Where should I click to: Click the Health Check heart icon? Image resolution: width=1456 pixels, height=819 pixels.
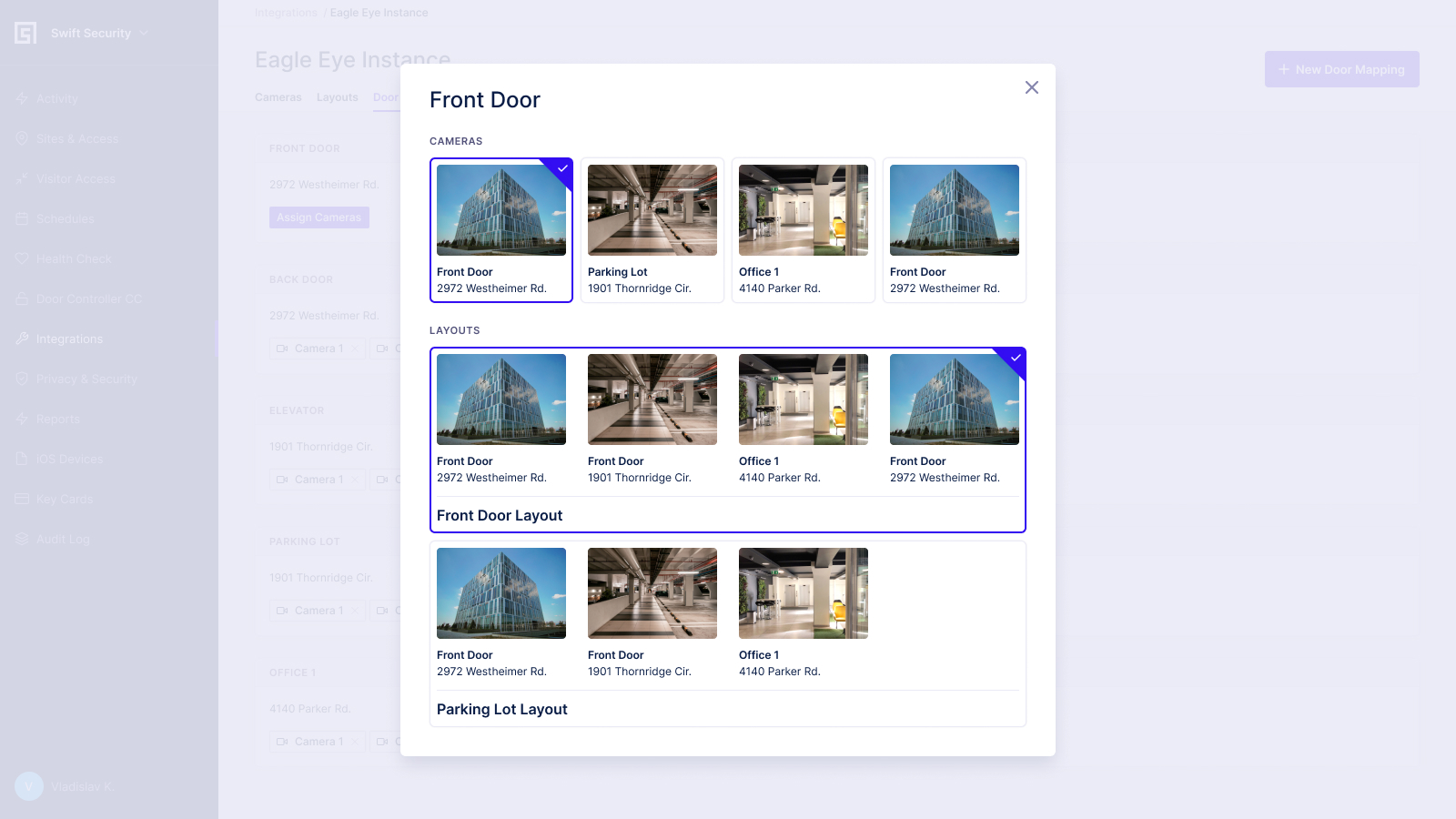23,258
